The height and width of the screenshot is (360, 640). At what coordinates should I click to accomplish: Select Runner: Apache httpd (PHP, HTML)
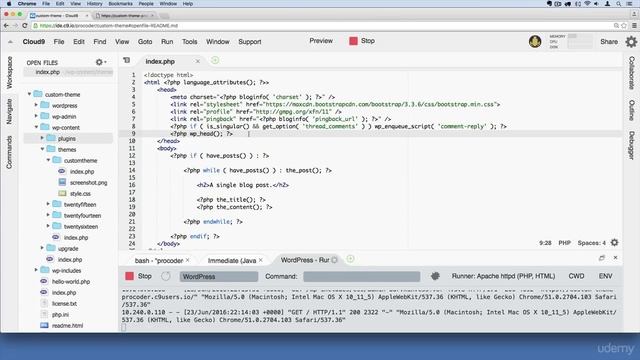[x=503, y=276]
